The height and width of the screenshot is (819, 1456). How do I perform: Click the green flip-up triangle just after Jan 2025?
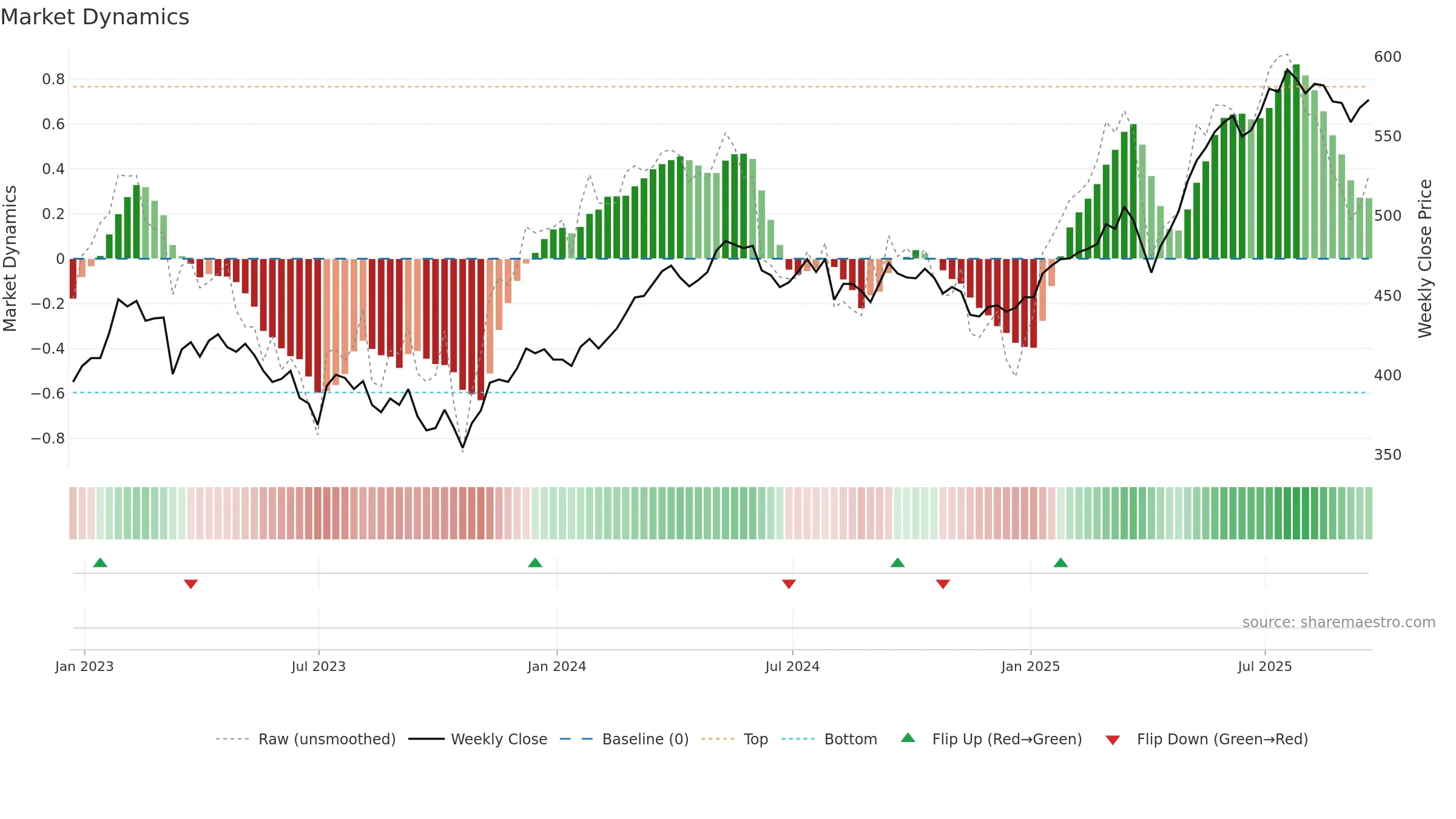click(x=1060, y=562)
